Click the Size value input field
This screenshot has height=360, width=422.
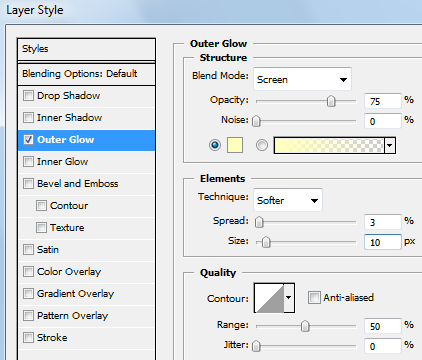point(383,242)
